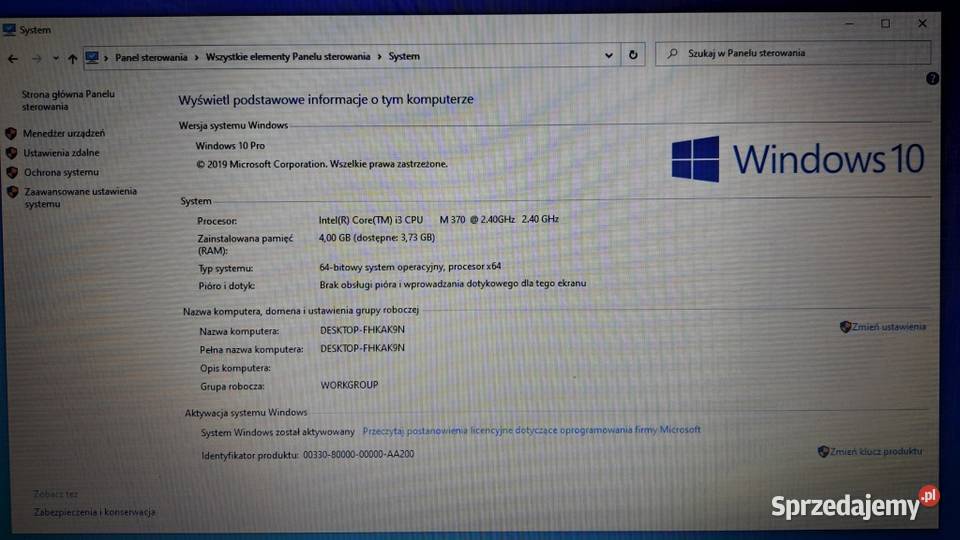Click the Windows 10 logo

(x=797, y=159)
